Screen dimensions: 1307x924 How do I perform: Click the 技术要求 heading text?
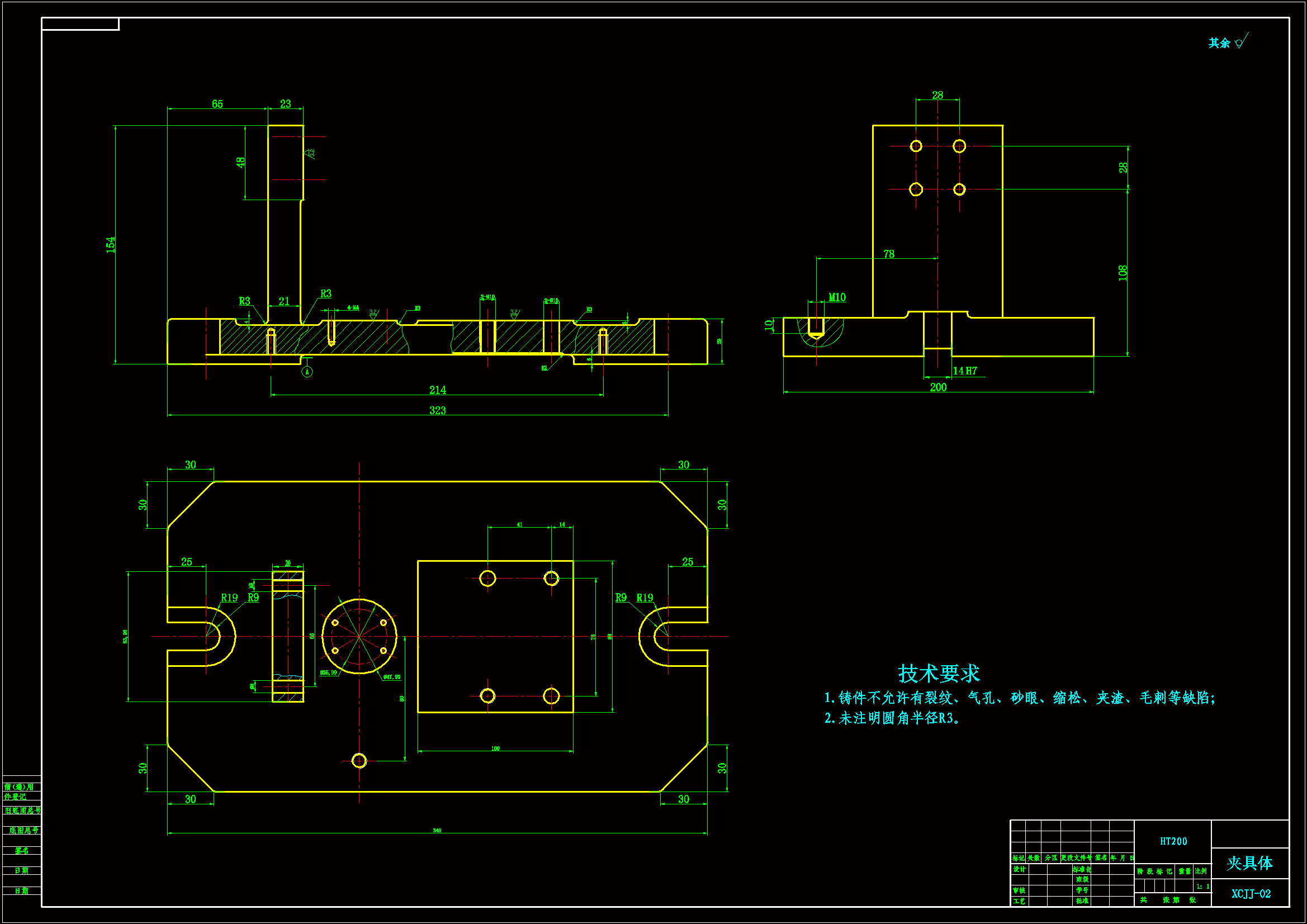click(939, 674)
